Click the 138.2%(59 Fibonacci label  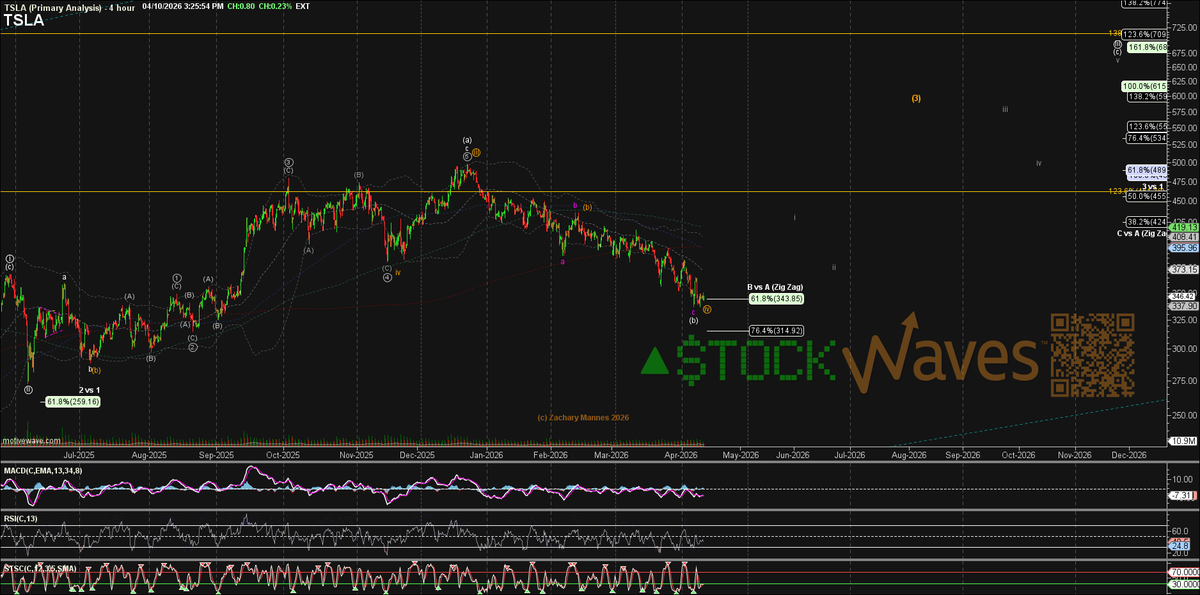1146,97
